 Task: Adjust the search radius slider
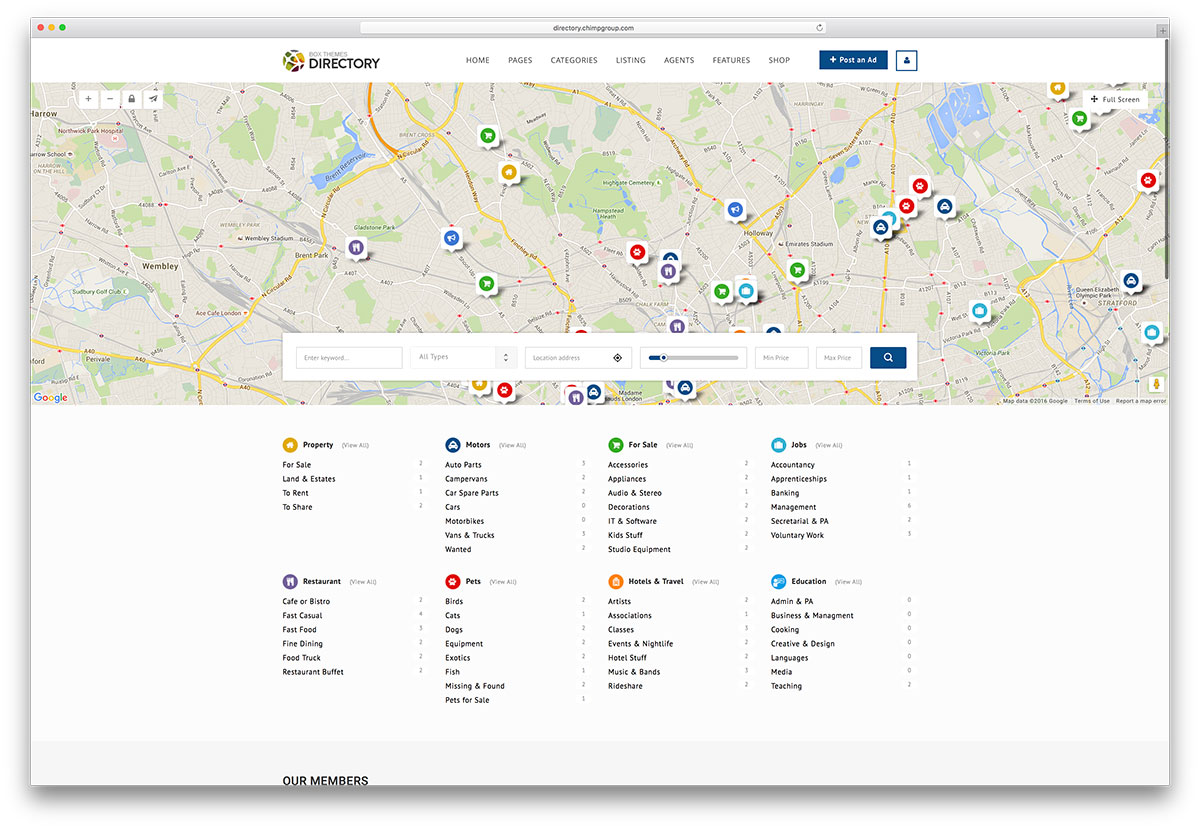(x=693, y=357)
